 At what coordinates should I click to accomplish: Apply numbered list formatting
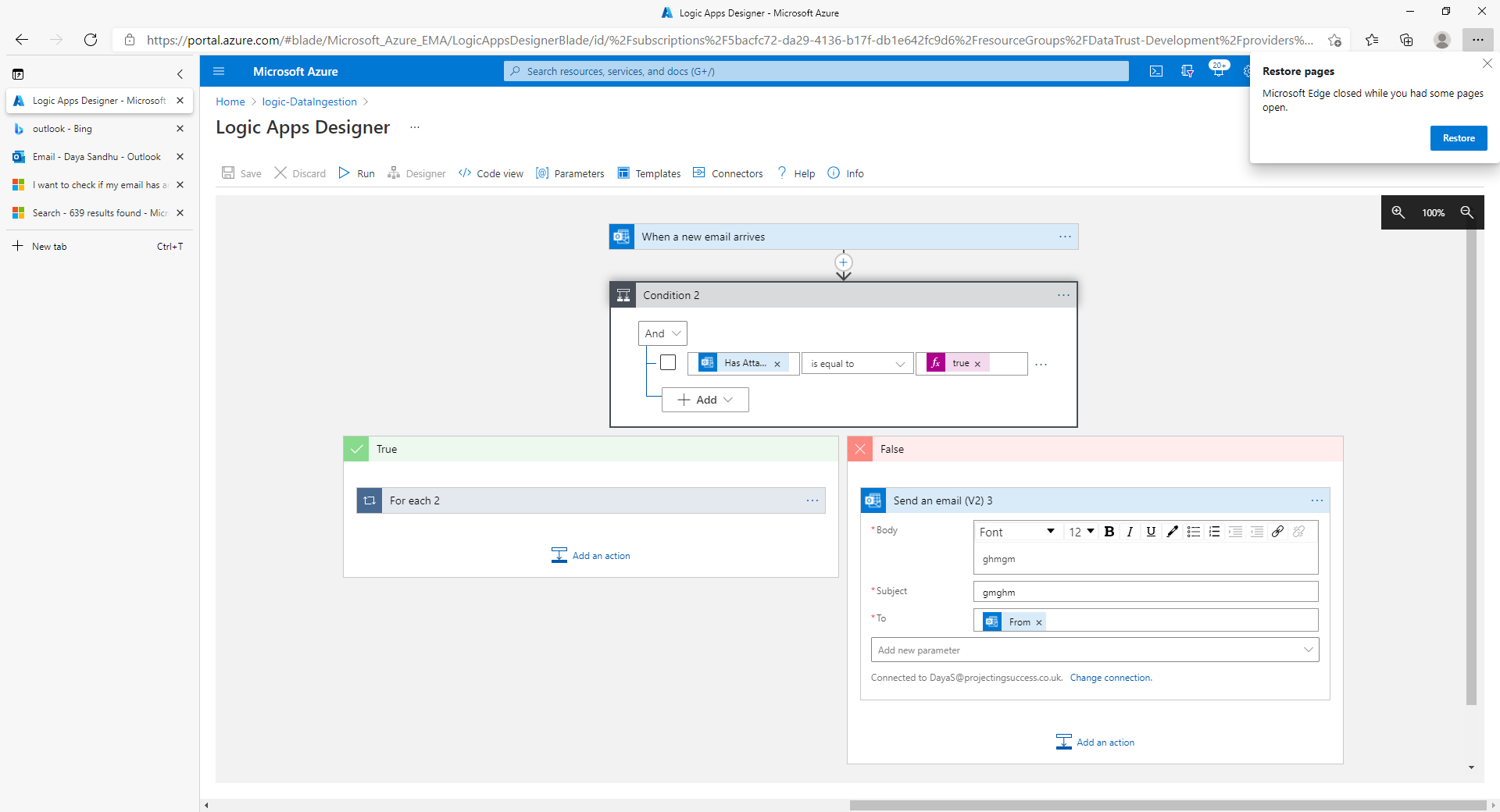tap(1214, 532)
